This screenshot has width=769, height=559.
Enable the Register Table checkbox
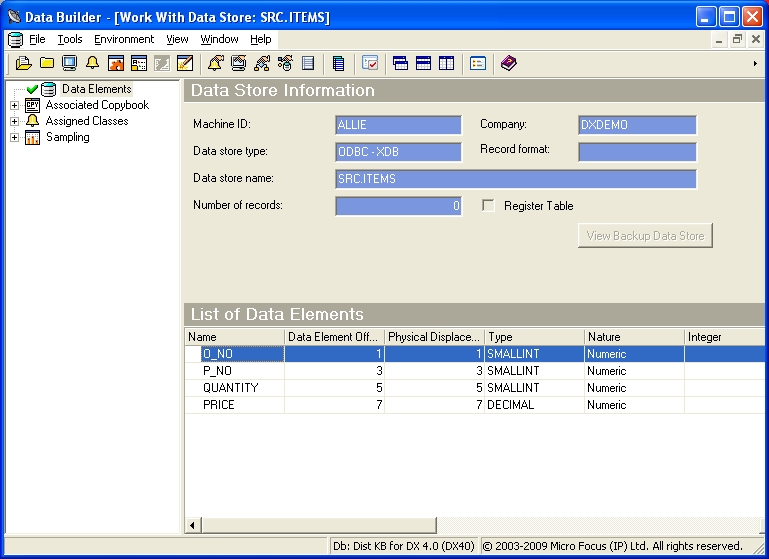[489, 206]
